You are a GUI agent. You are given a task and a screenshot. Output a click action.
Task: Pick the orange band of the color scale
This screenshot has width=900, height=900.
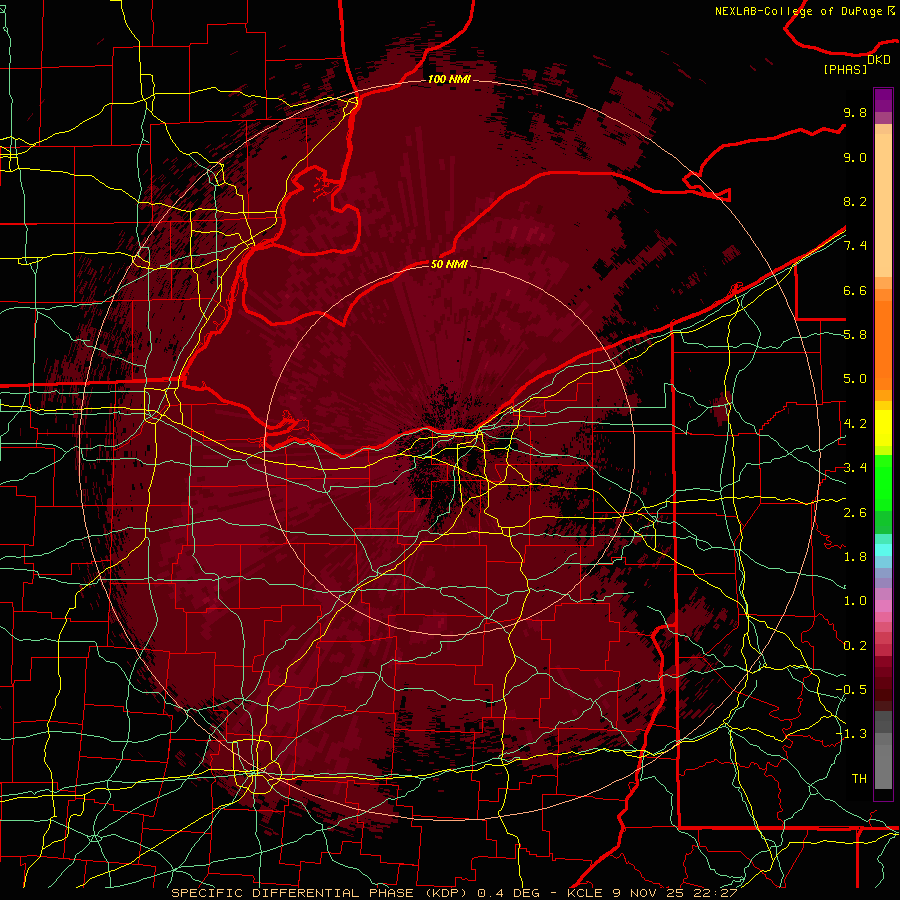pyautogui.click(x=883, y=344)
